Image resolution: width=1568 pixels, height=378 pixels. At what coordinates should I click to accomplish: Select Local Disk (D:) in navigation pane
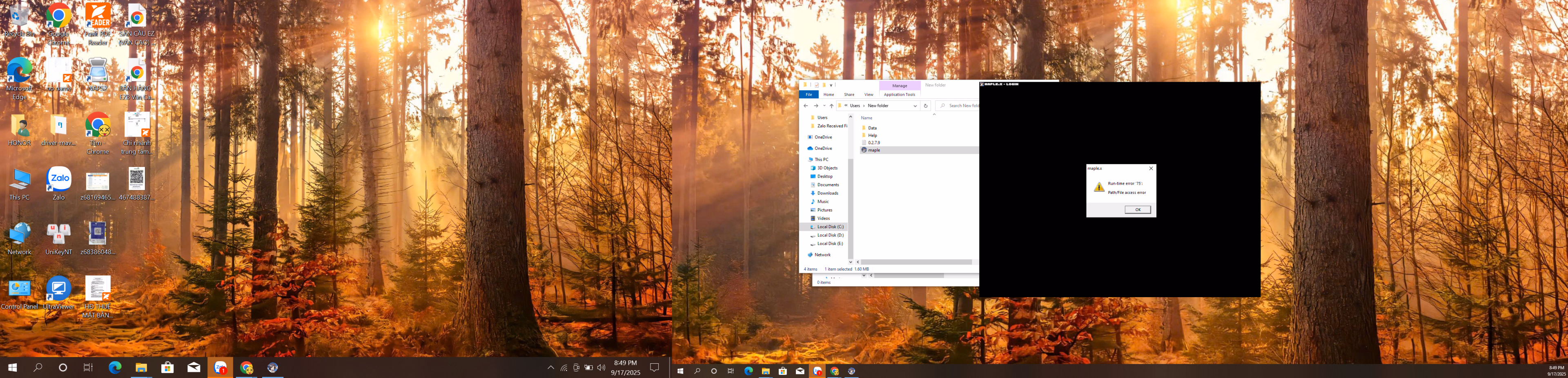830,235
